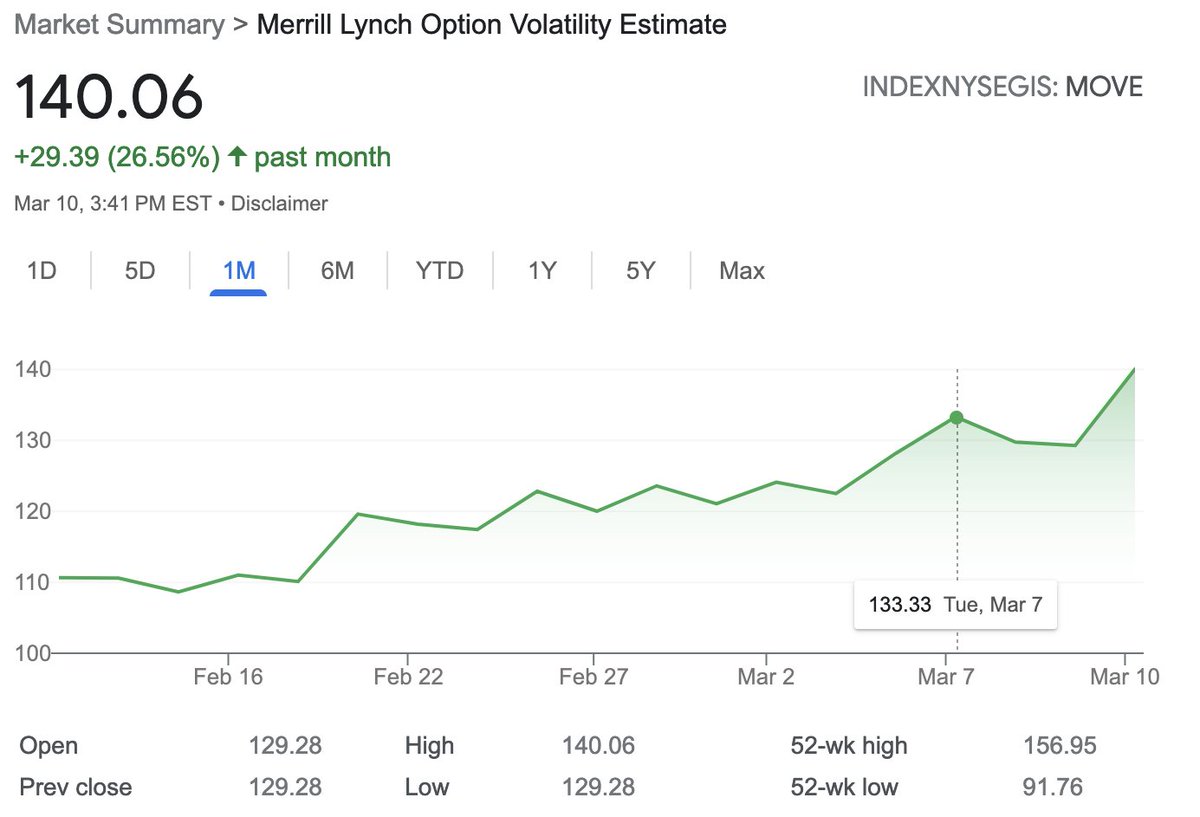Select the 5D time range tab

140,271
